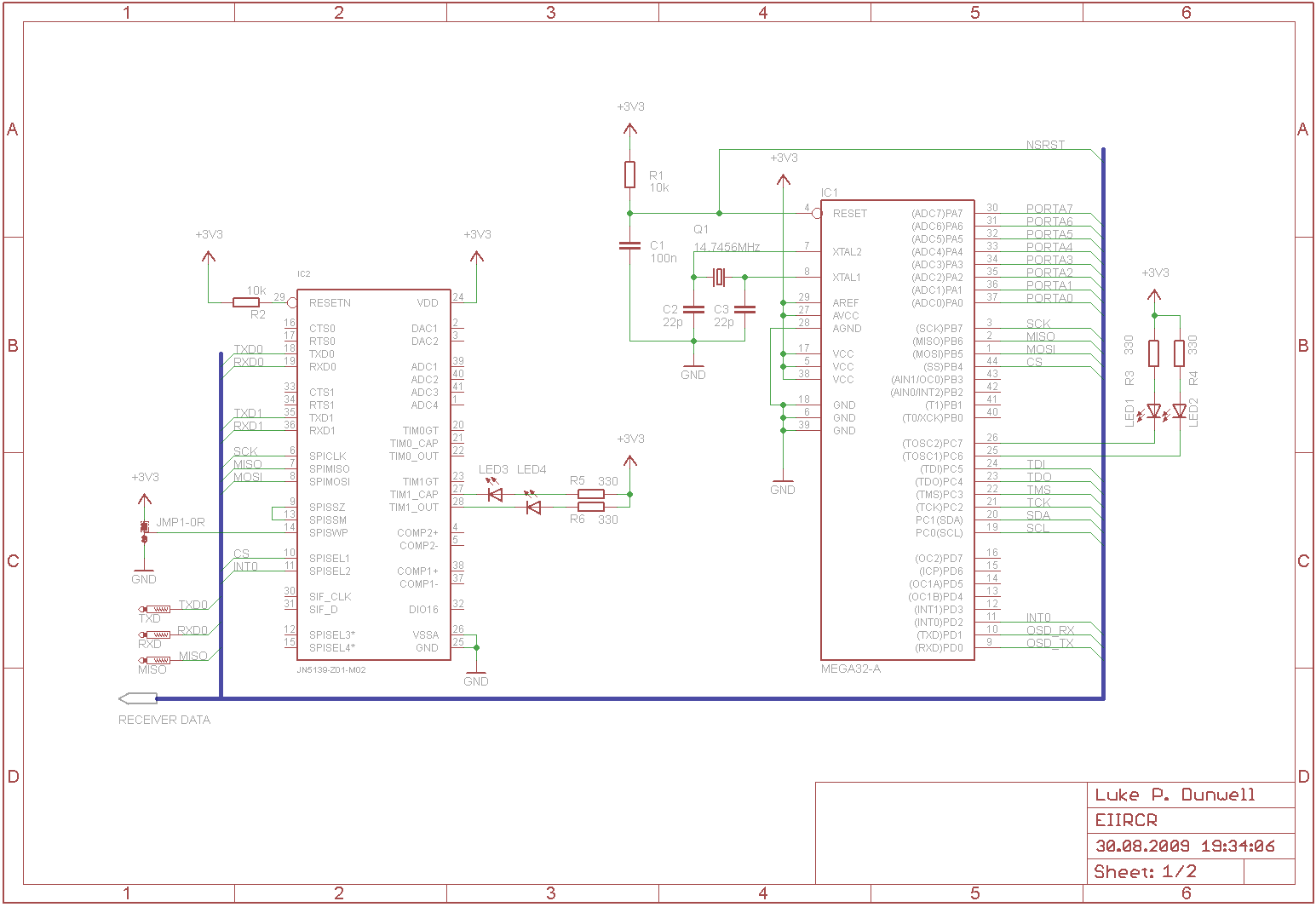Image resolution: width=1316 pixels, height=907 pixels.
Task: Click the OSD_RX net label
Action: 1049,630
